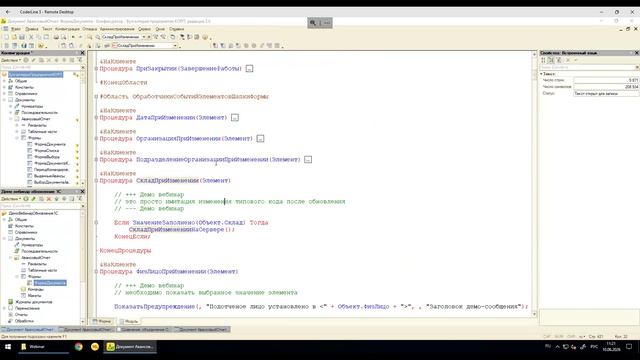Select Обработки in lower tree
640x360 pixels.
(24, 321)
